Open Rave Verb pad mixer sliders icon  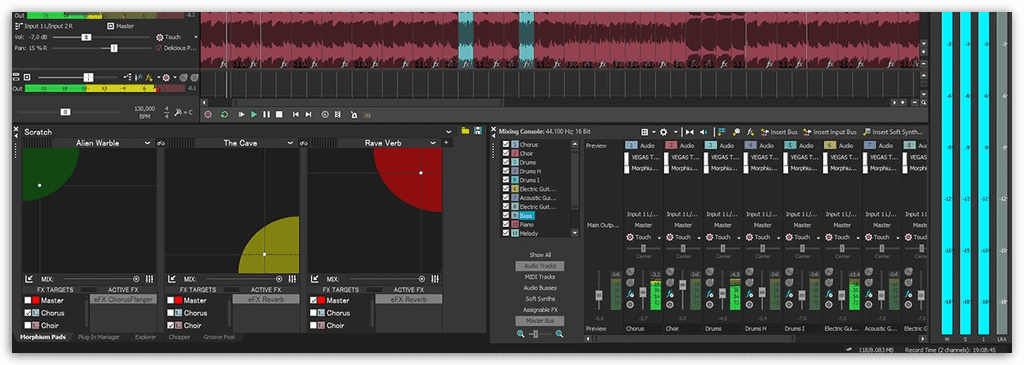point(436,279)
